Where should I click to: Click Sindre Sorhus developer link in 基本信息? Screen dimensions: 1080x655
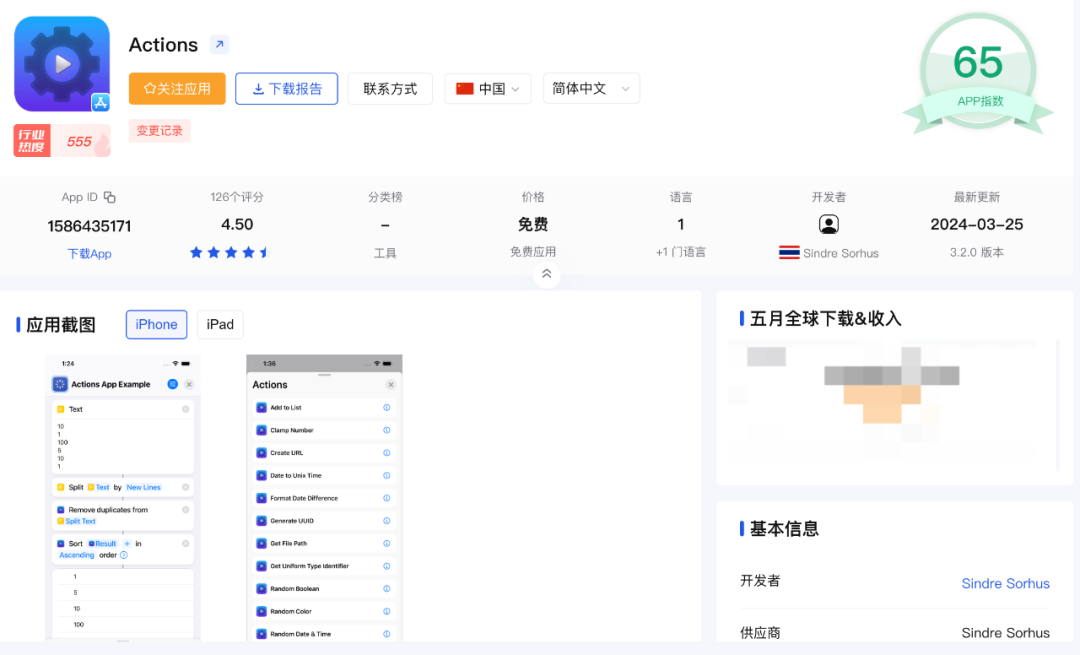[x=1005, y=583]
